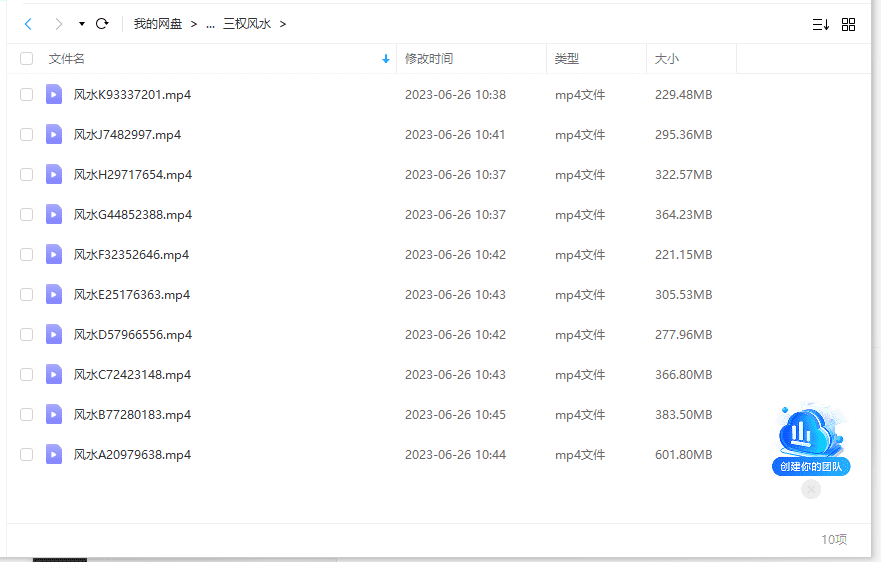Refresh the current folder listing

[x=102, y=23]
